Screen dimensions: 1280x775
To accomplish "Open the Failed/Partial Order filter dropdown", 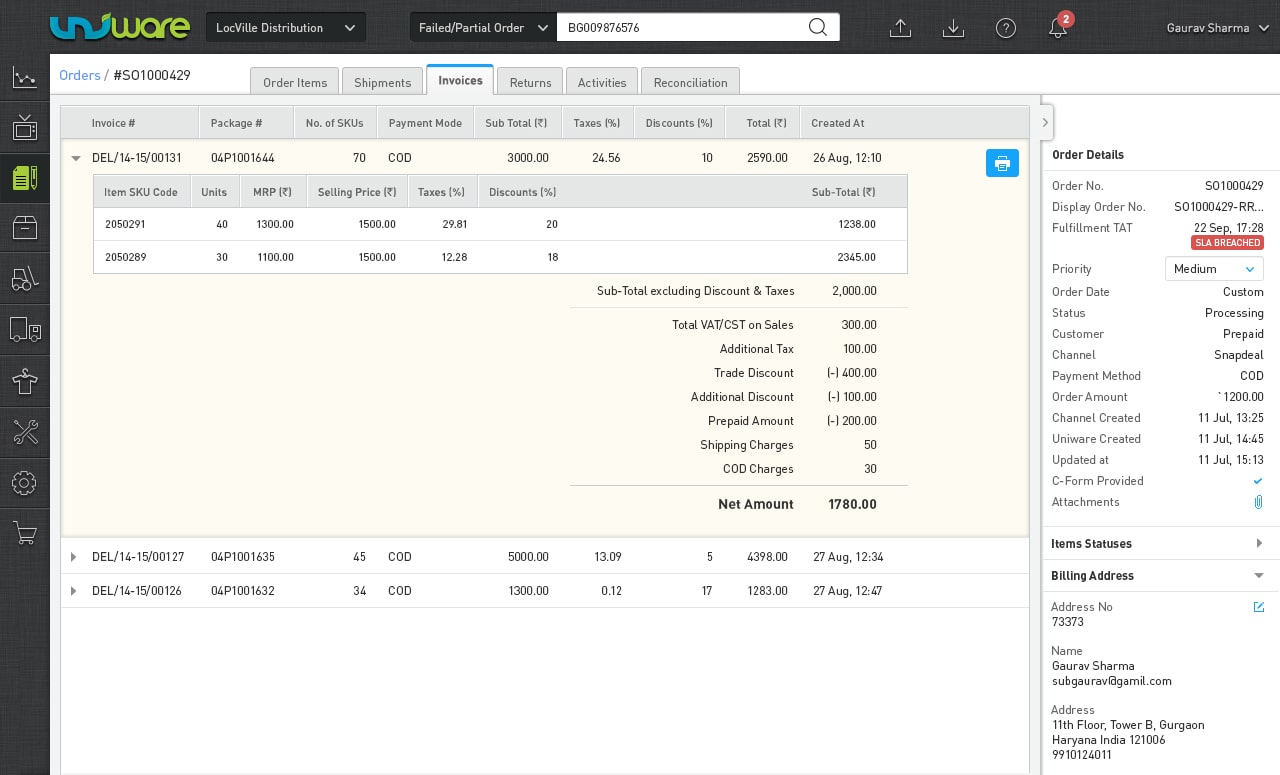I will click(x=482, y=27).
